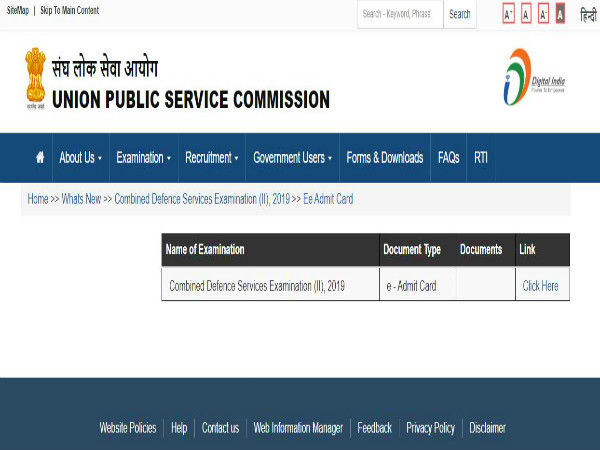Reset text size with normal A icon
This screenshot has height=450, width=600.
[525, 14]
